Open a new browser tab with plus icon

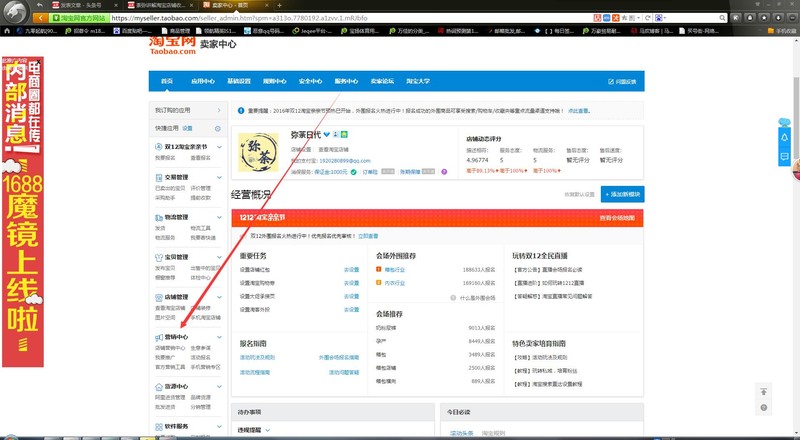click(279, 5)
